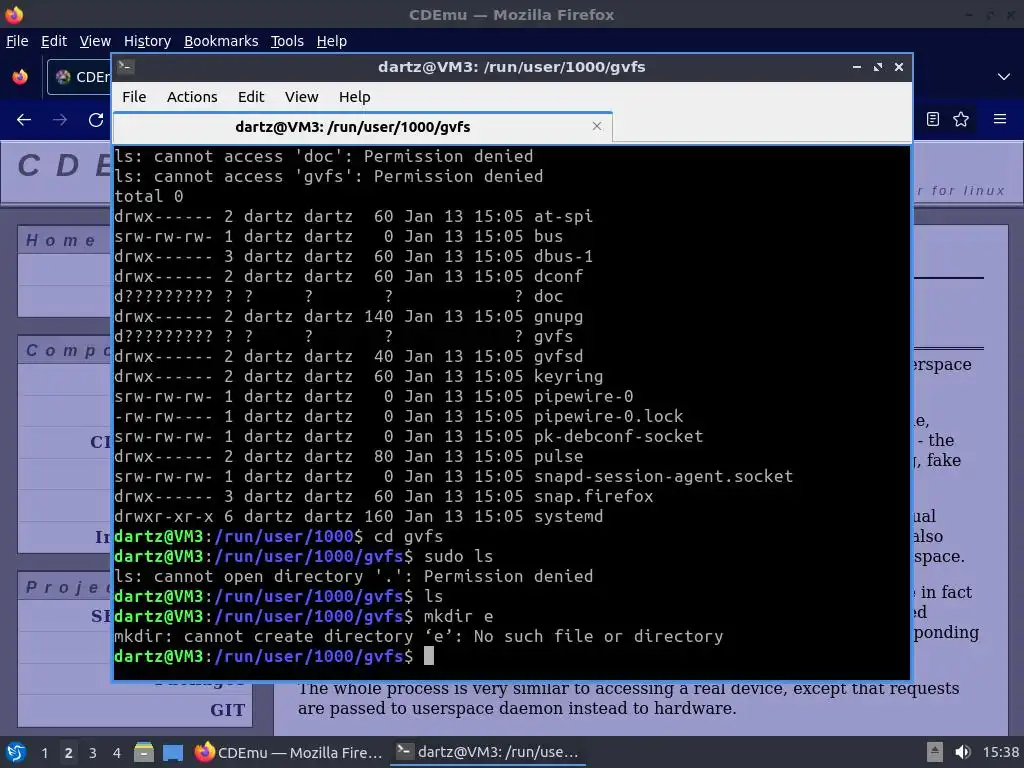Switch to workspace 3

(93, 753)
